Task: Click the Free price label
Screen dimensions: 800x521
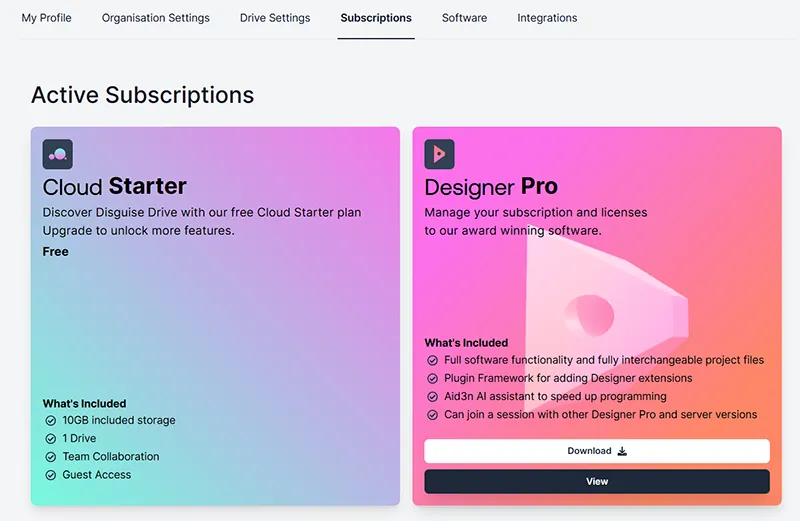Action: click(x=56, y=252)
